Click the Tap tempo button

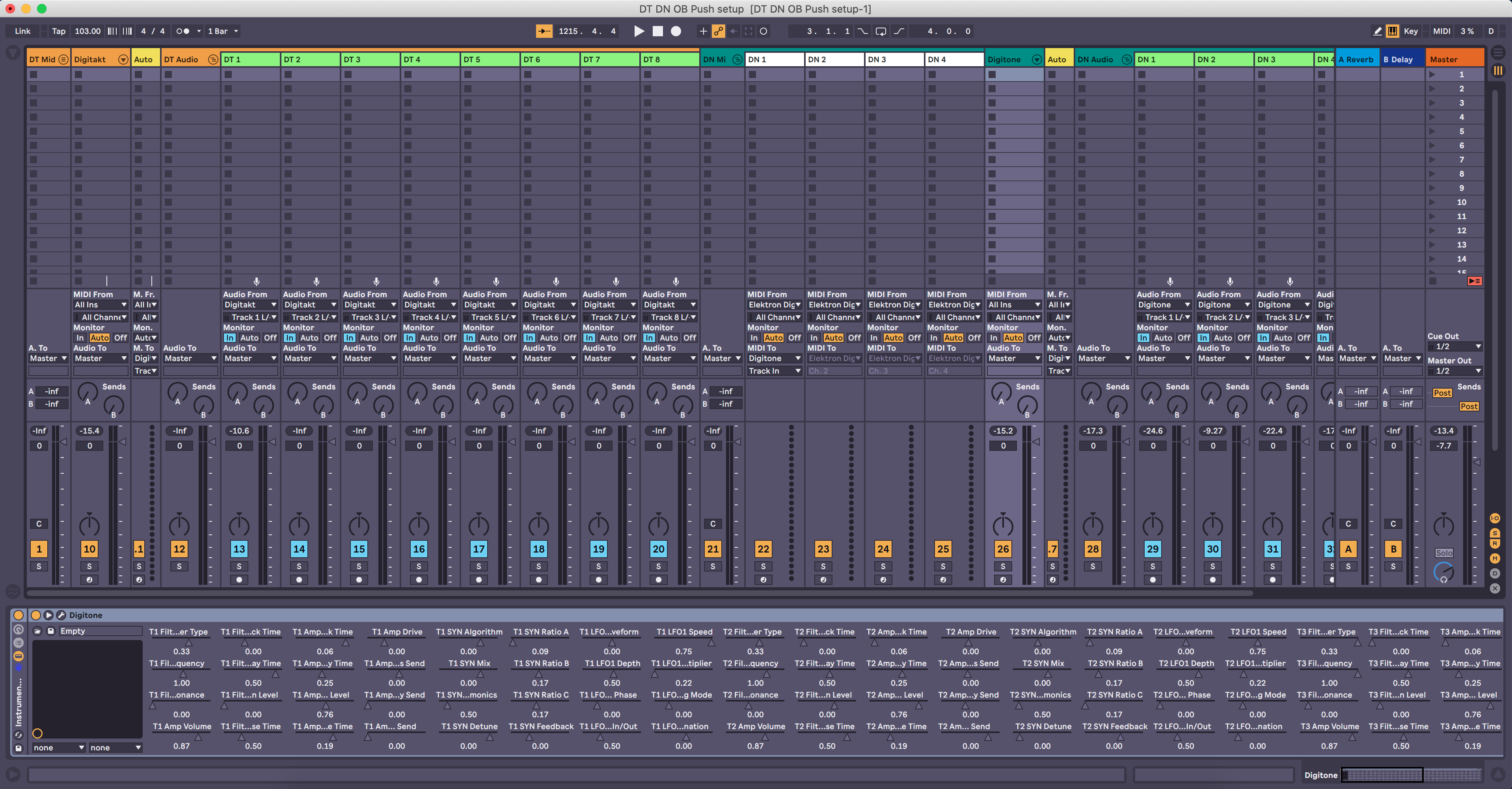[59, 31]
